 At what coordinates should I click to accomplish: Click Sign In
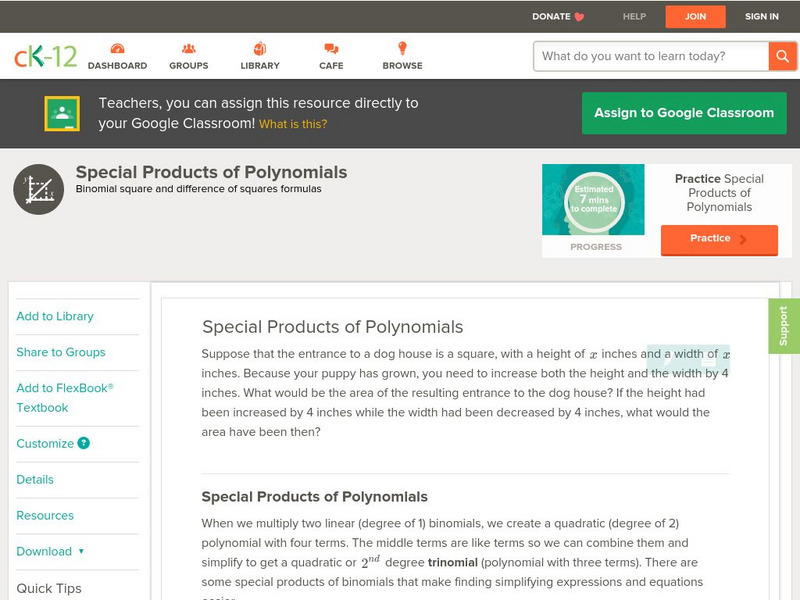pos(762,16)
